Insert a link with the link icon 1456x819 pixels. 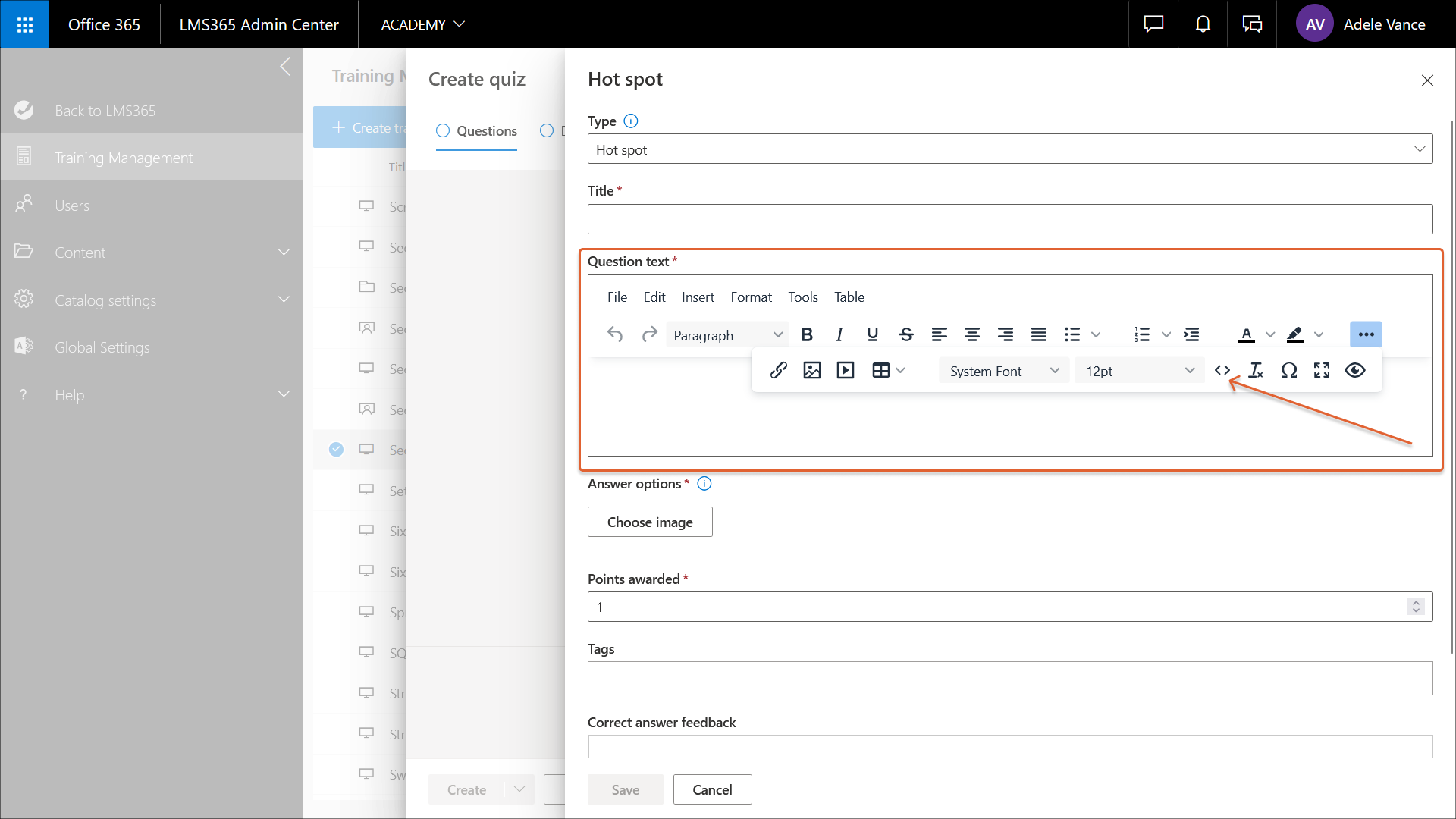coord(778,370)
